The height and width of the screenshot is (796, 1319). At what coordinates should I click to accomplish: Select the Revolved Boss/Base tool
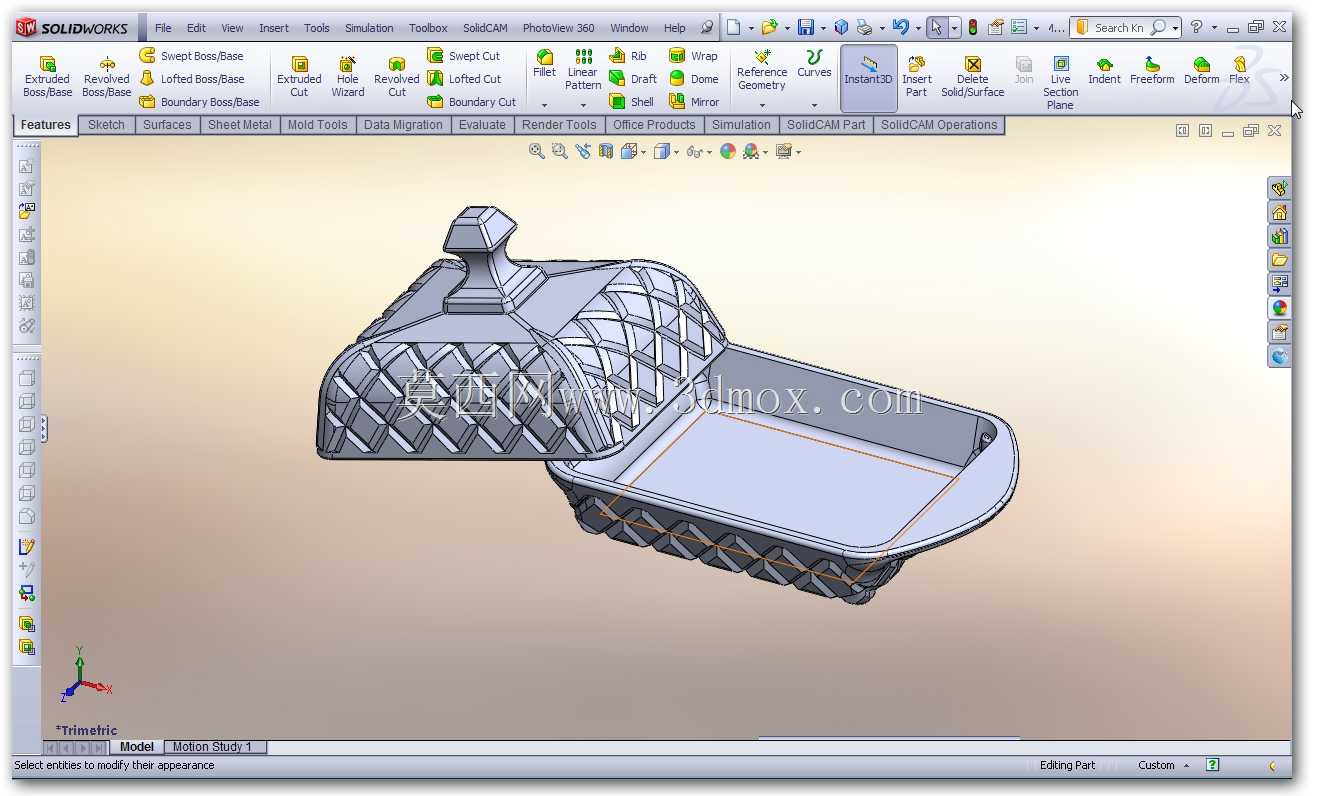pos(106,75)
